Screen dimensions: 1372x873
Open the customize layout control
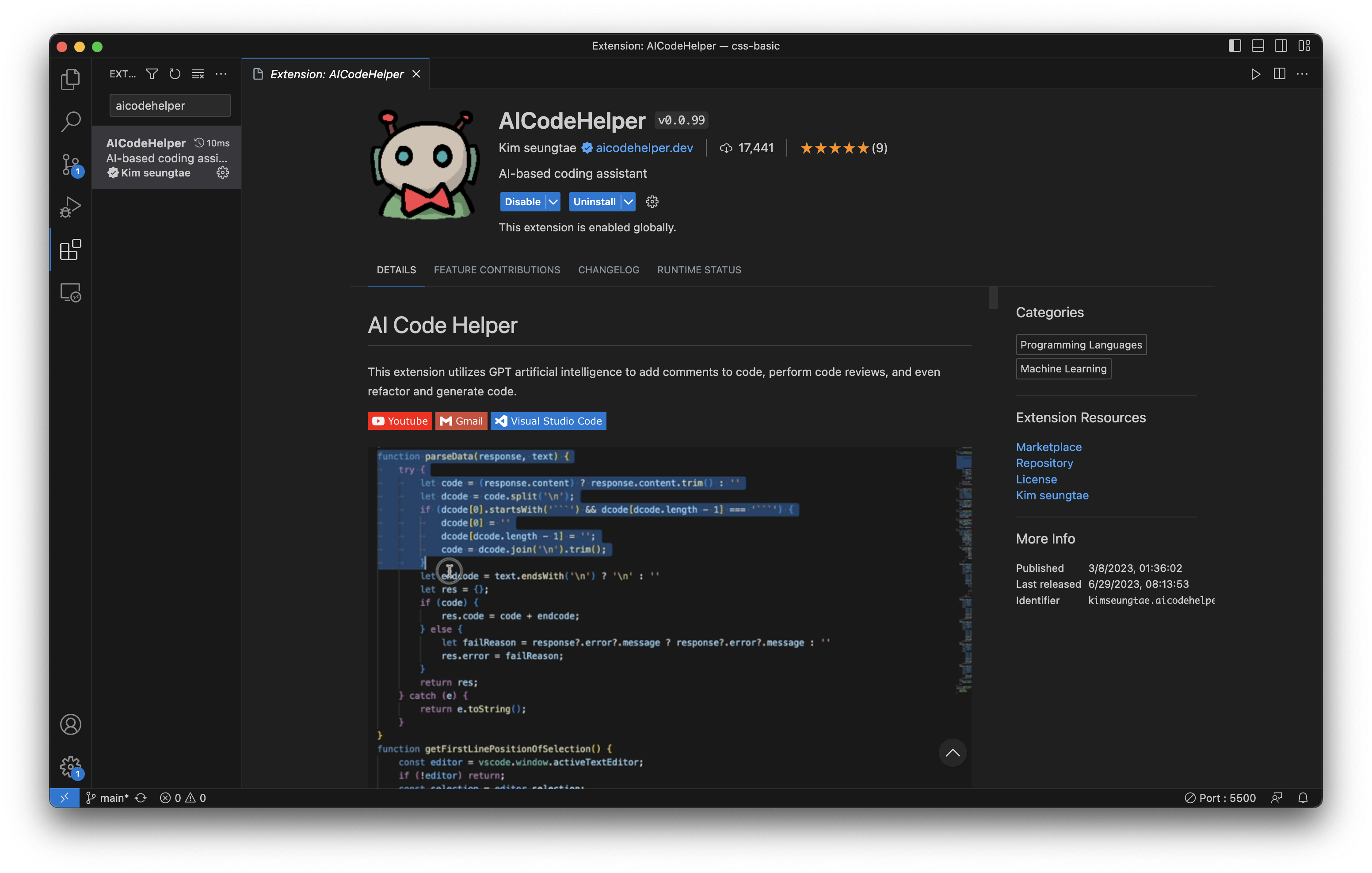(x=1305, y=46)
